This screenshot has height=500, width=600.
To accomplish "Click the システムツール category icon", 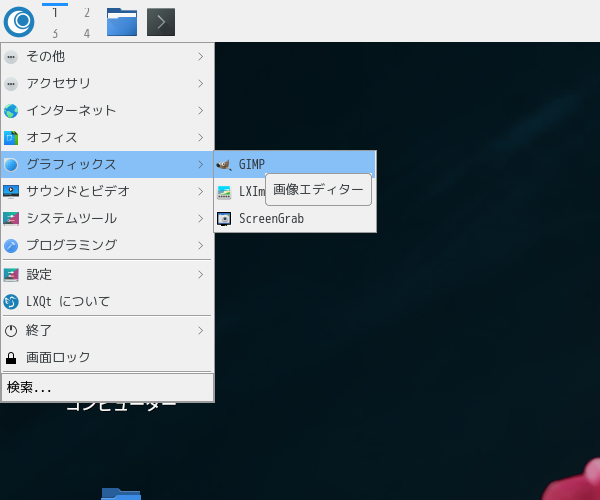I will tap(11, 218).
